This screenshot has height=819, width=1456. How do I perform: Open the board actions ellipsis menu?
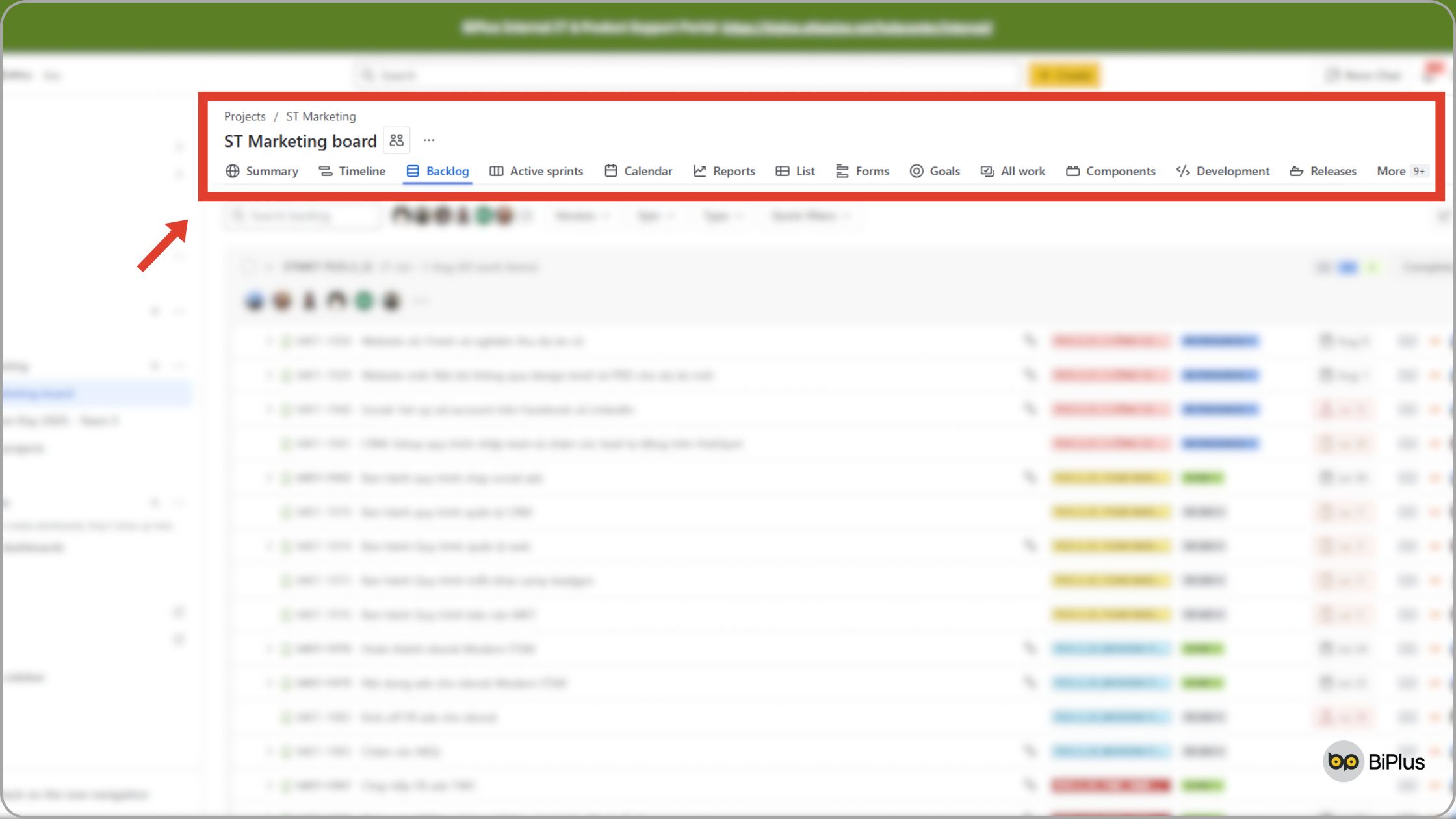(x=429, y=140)
